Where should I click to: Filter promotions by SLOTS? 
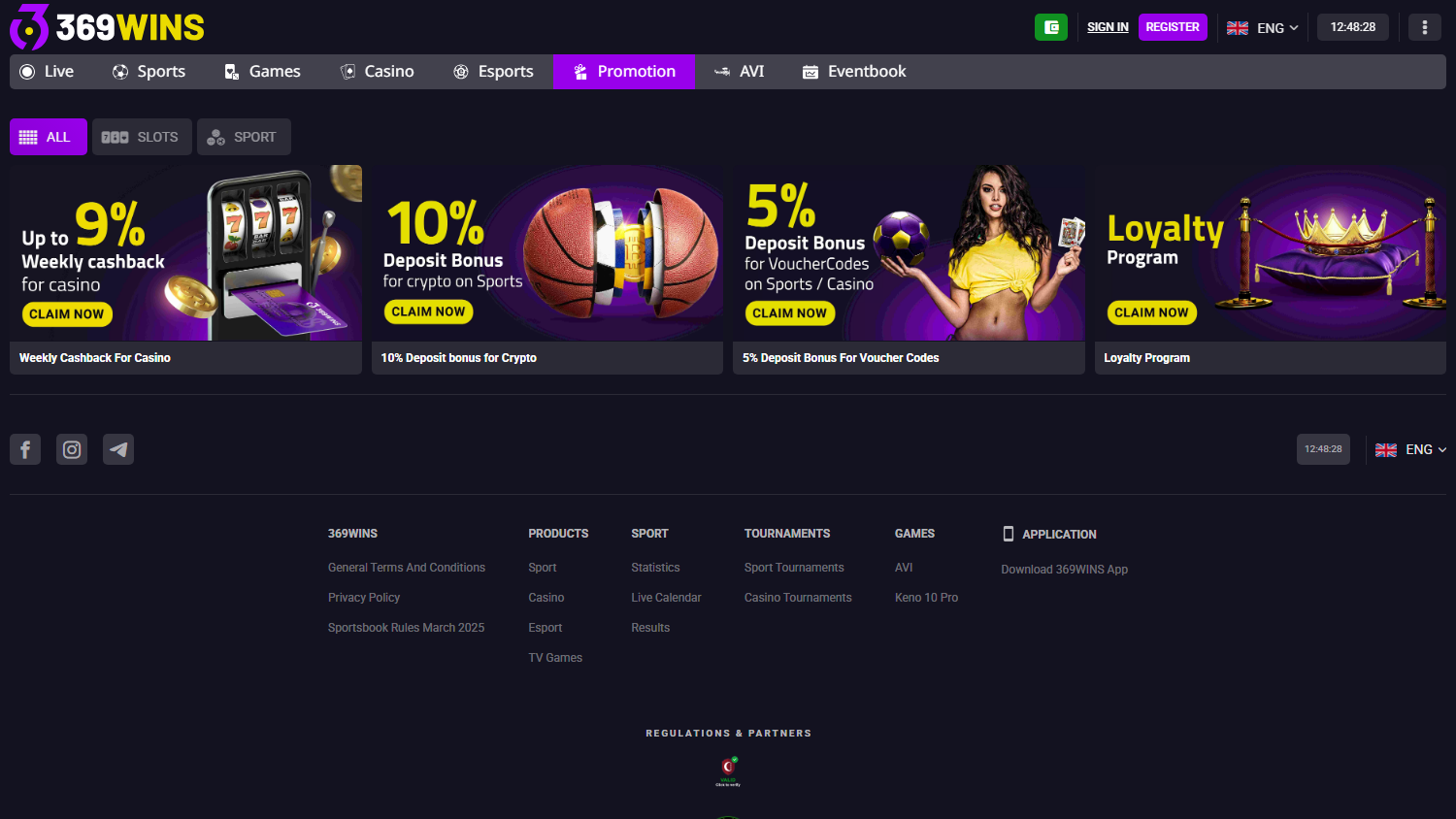pos(142,137)
